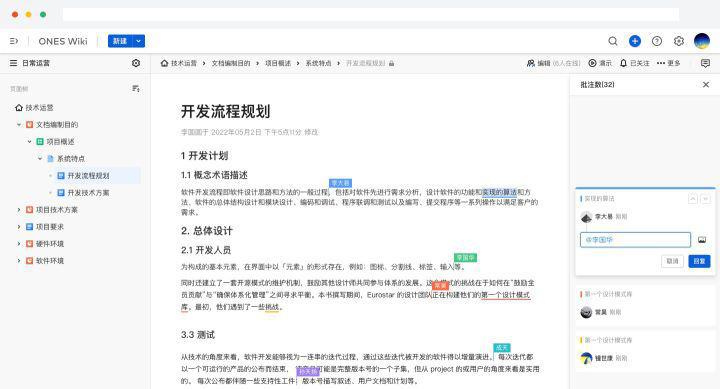Toggle the 已关注 follow bell
The width and height of the screenshot is (720, 389).
634,63
